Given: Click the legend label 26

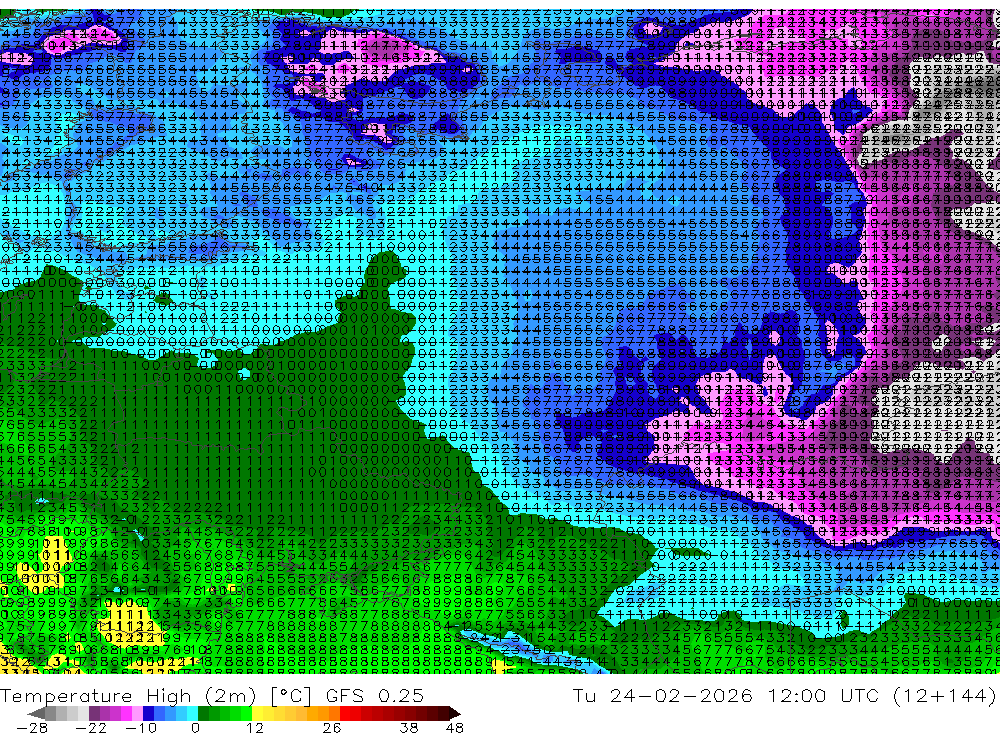Looking at the screenshot, I should [x=332, y=728].
